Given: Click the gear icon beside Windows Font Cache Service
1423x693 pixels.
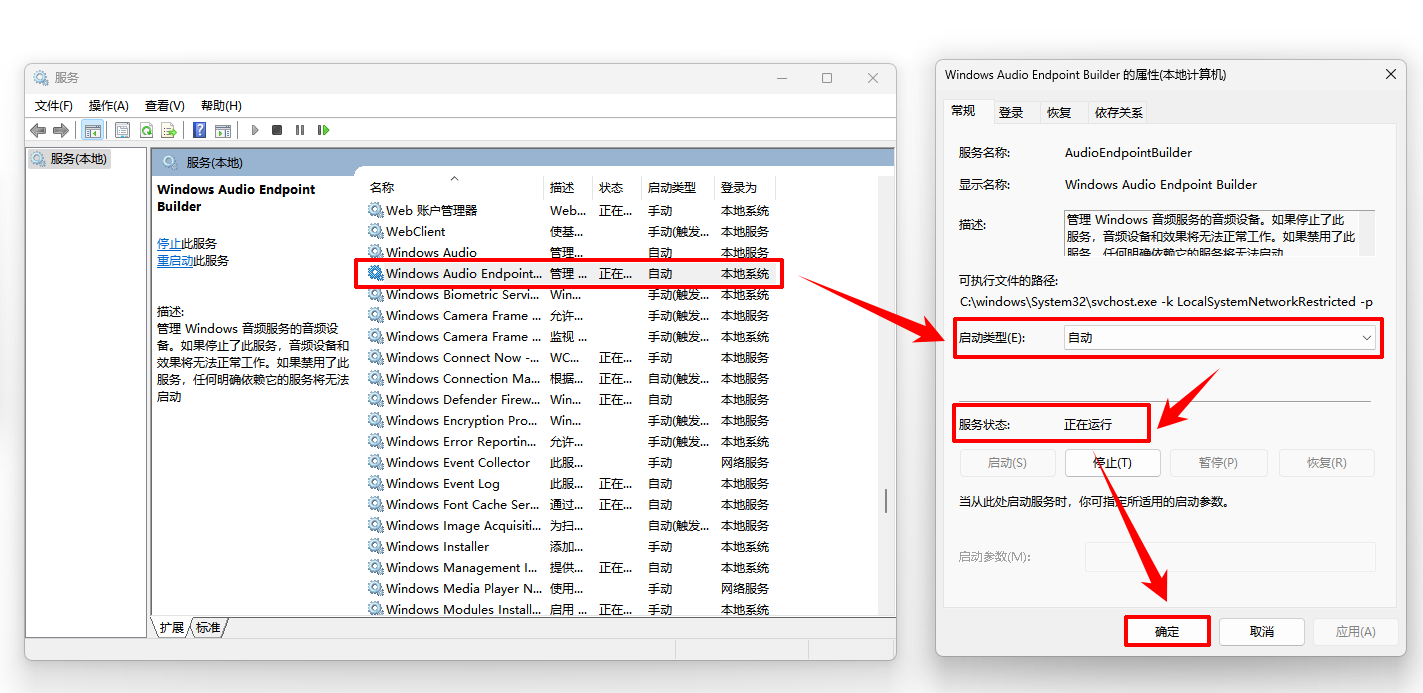Looking at the screenshot, I should (376, 504).
